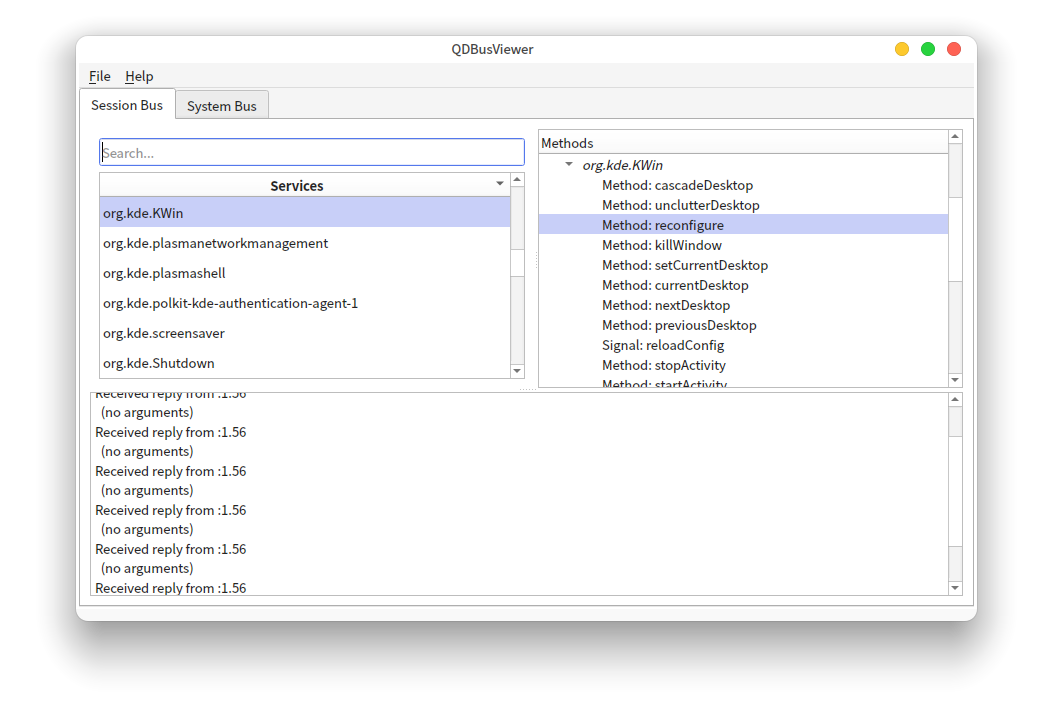Maximize the QDBusViewer window (green button)
The width and height of the screenshot is (1053, 707).
point(927,49)
